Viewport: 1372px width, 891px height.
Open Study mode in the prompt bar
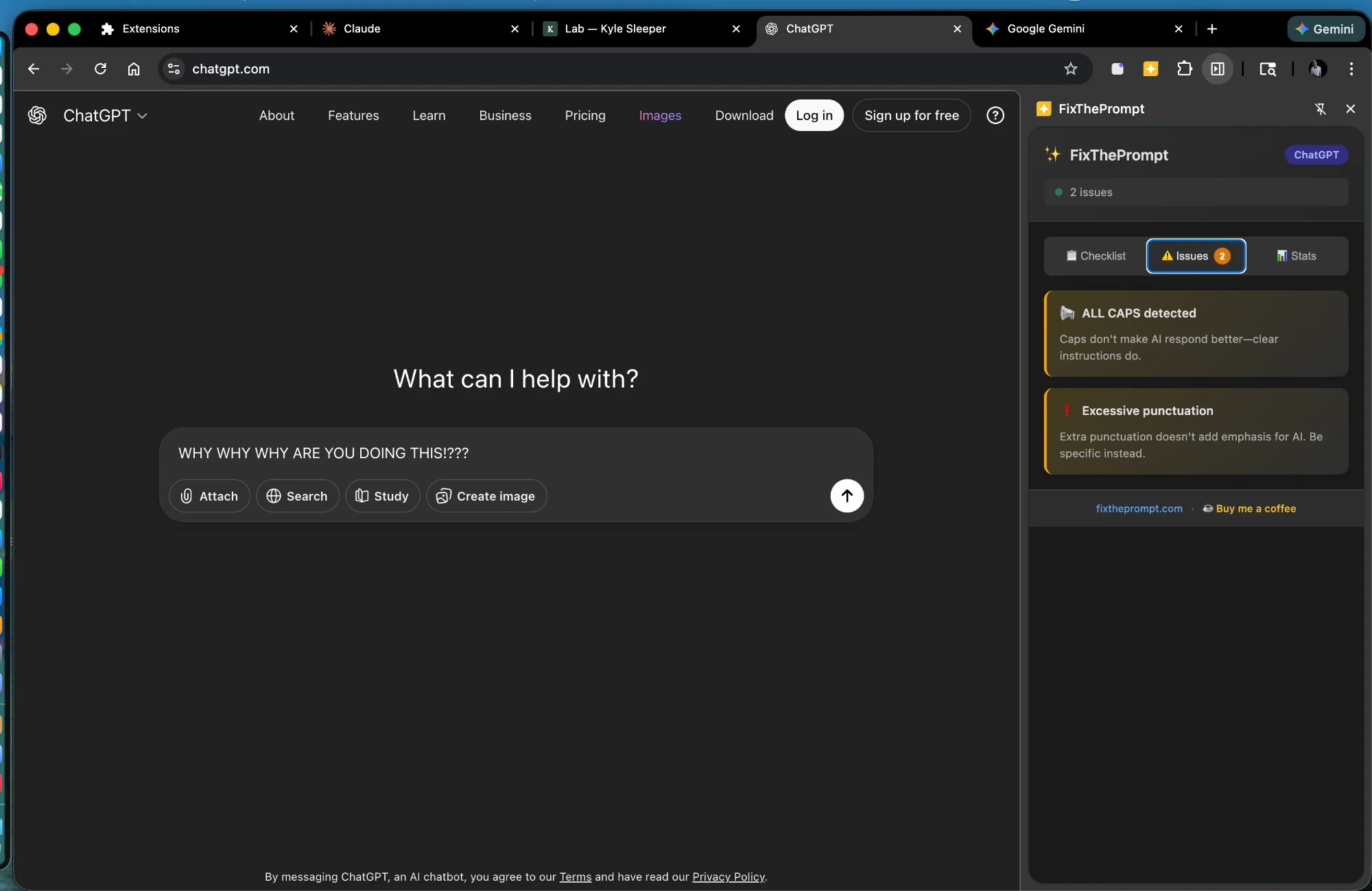[x=382, y=496]
